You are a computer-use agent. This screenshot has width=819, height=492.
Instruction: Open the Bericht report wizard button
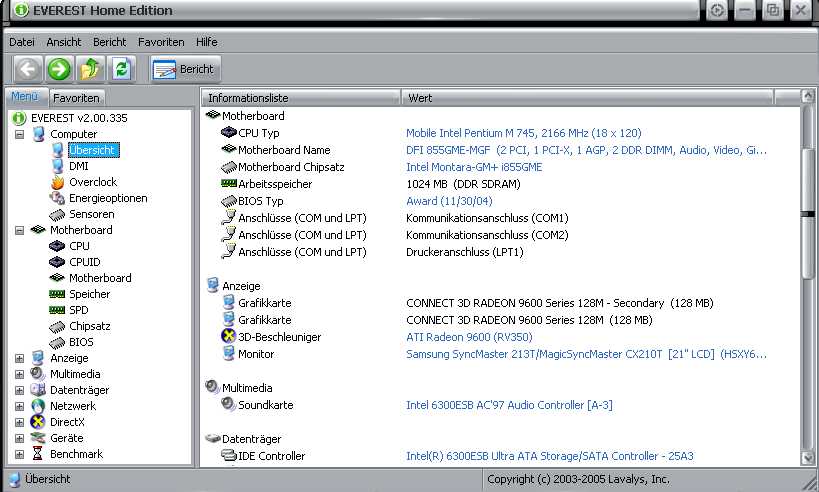pyautogui.click(x=184, y=69)
